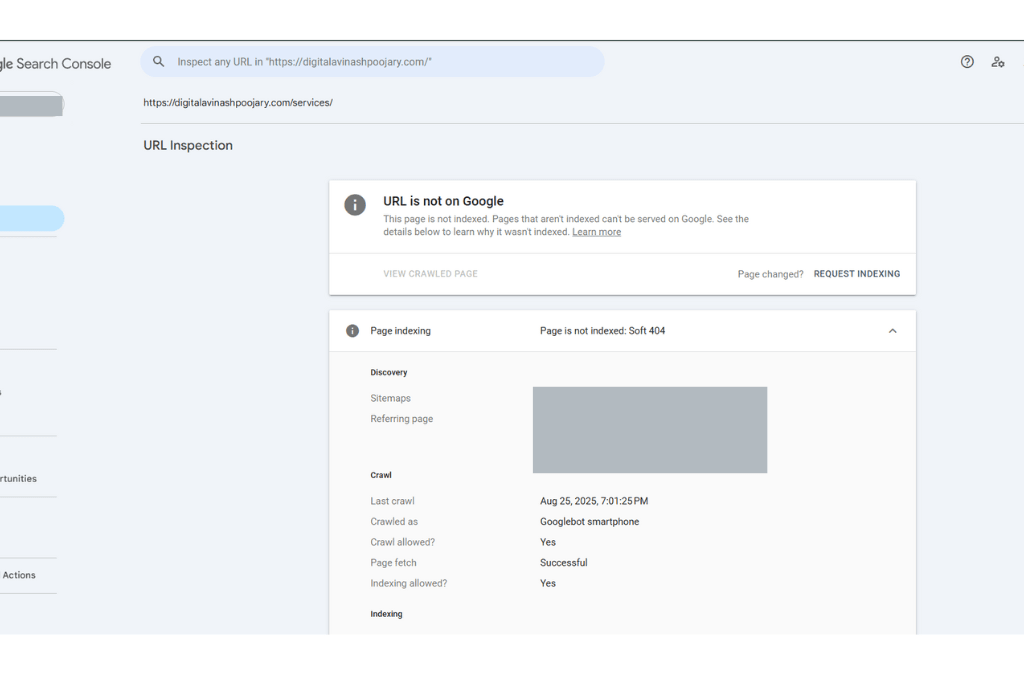Click the info icon next to Page indexing
The width and height of the screenshot is (1024, 675).
(351, 330)
